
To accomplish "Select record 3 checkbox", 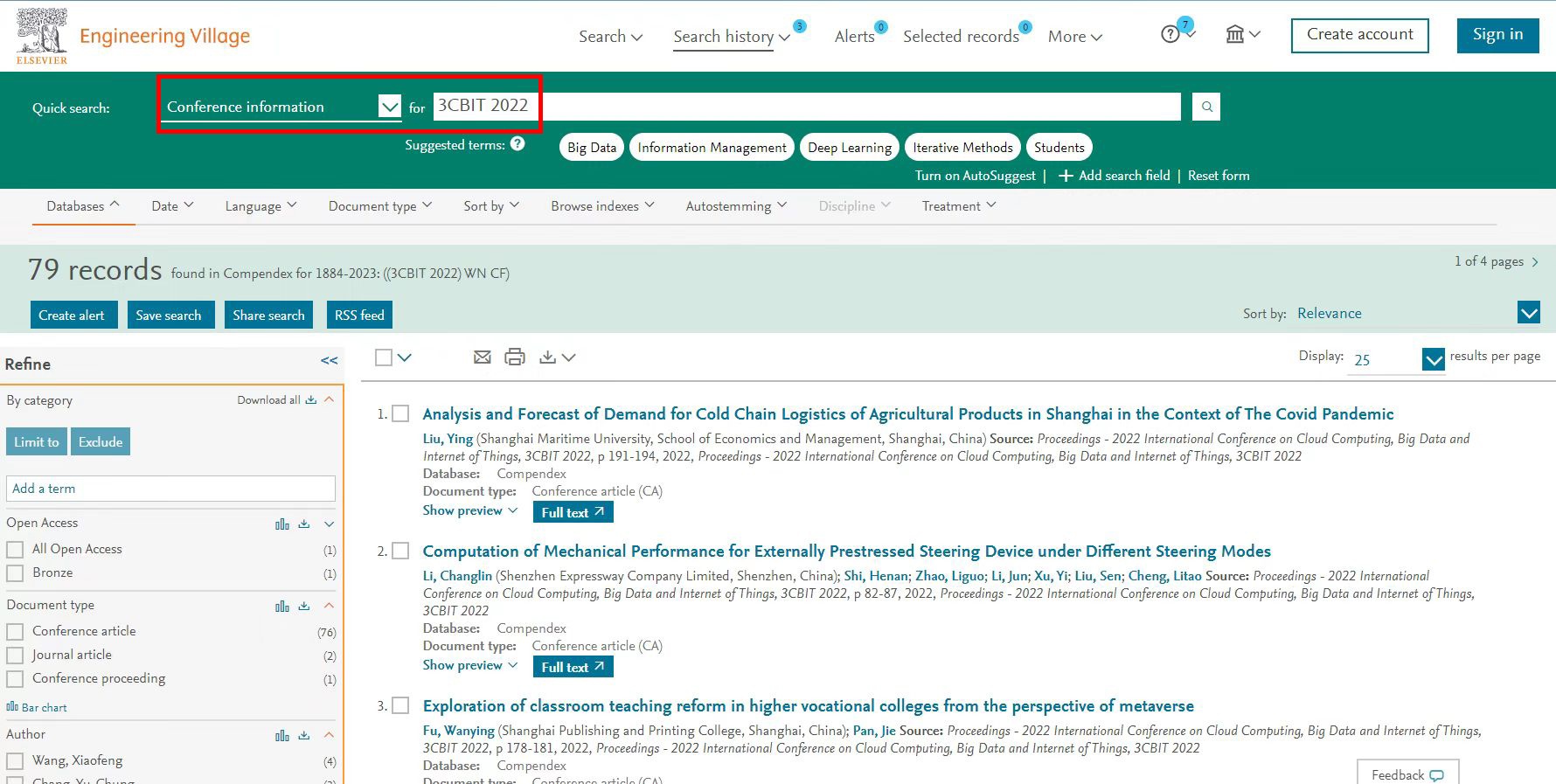I will tap(400, 705).
